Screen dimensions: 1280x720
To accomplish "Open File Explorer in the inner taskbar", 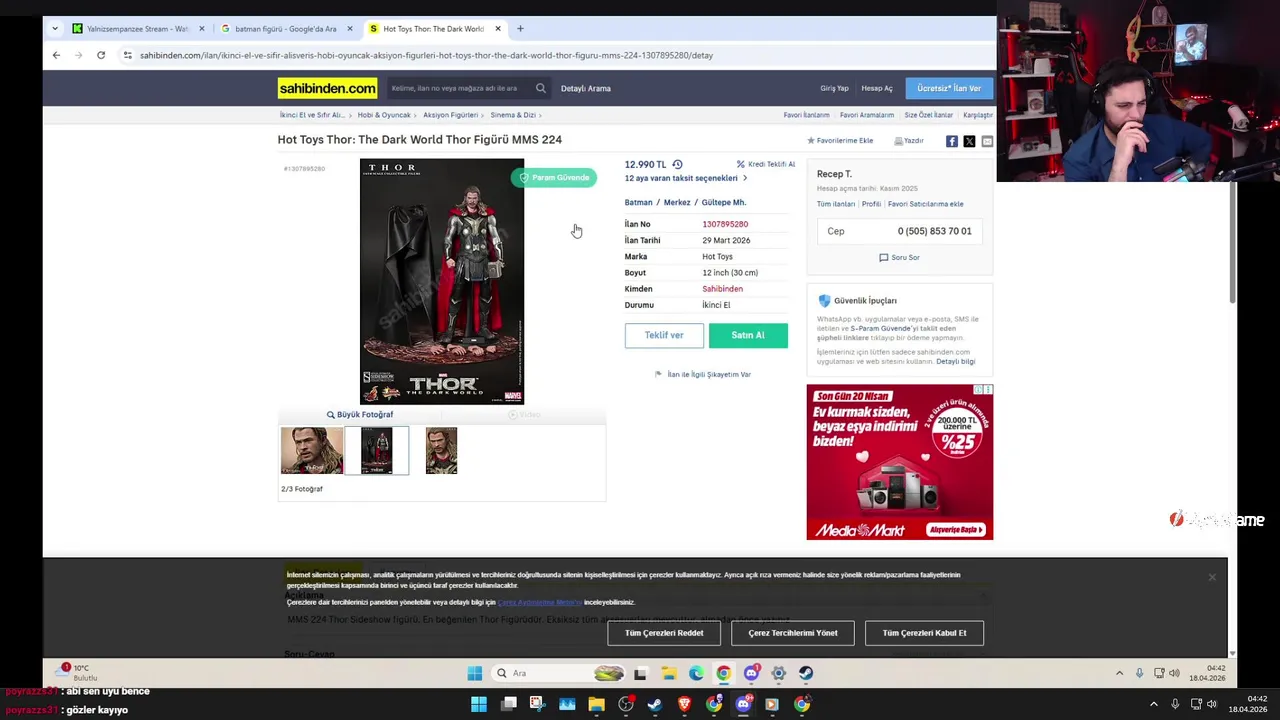I will tap(668, 673).
